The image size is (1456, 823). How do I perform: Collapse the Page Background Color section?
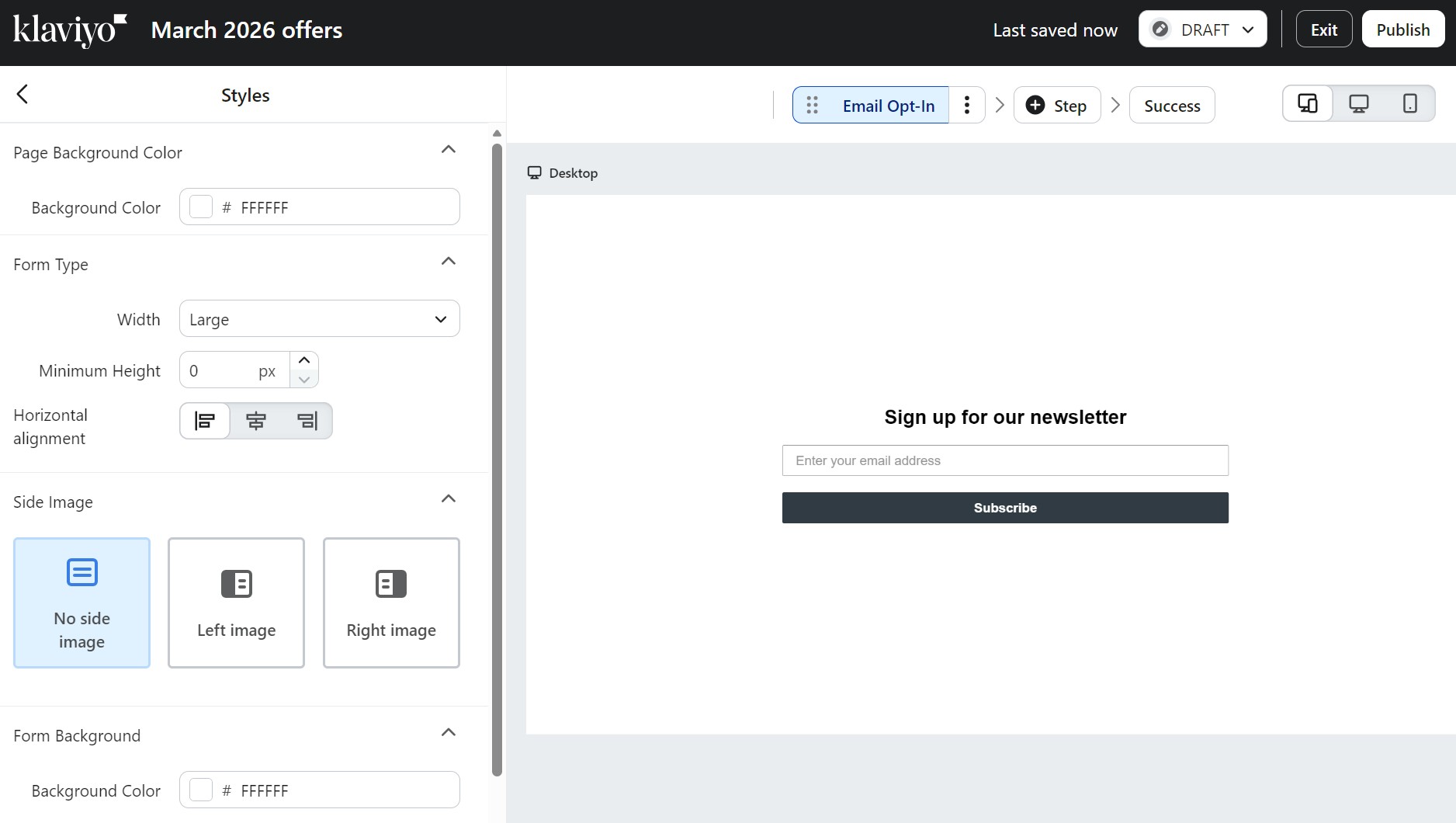(449, 149)
